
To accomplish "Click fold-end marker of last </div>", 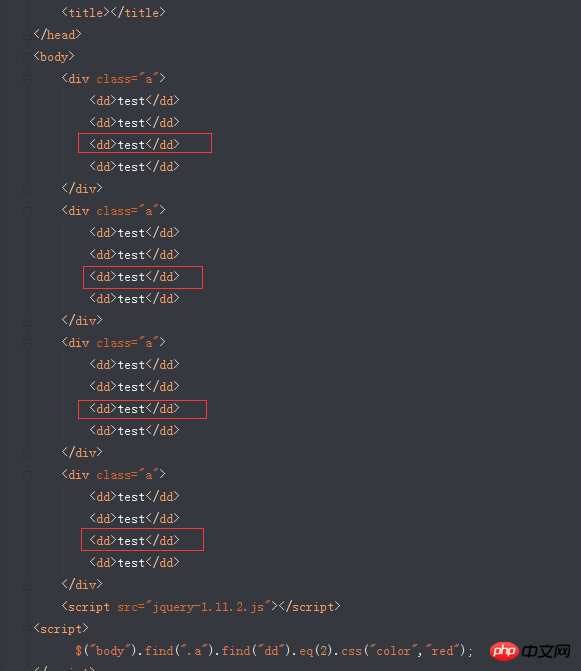I will 27,585.
